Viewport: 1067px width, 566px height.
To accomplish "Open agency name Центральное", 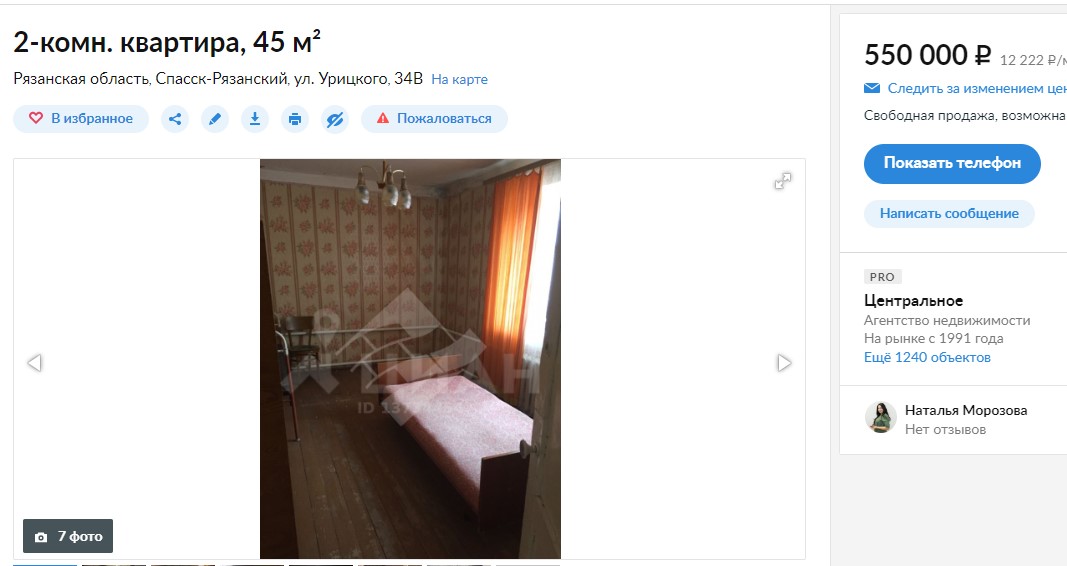I will (x=913, y=300).
